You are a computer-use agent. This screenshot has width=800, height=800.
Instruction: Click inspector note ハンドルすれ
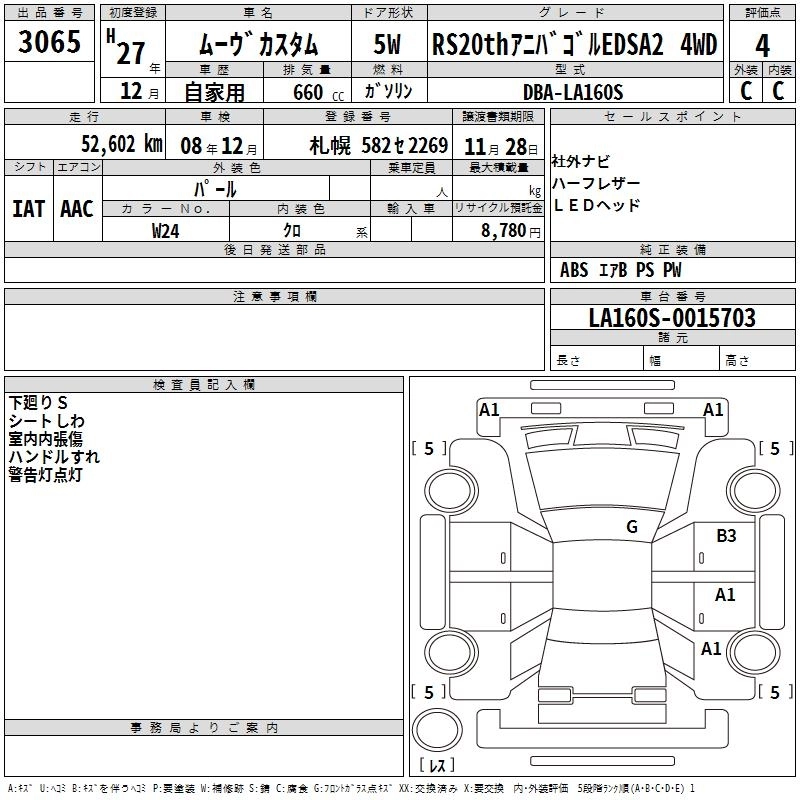point(54,457)
